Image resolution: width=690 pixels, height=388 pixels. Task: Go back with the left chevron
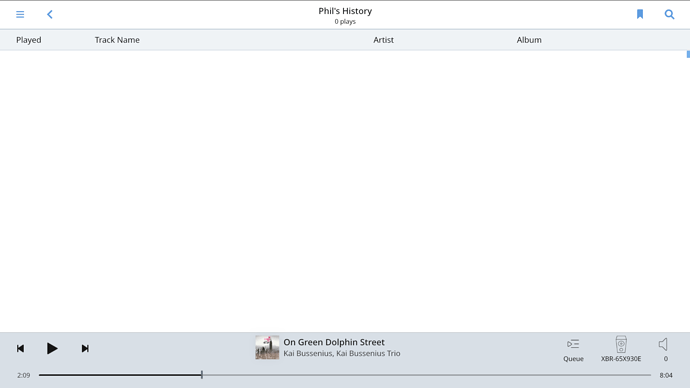coord(50,15)
